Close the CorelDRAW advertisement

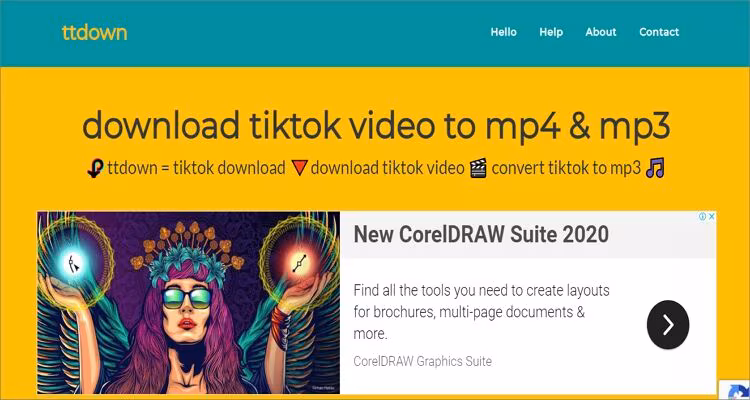pos(711,217)
